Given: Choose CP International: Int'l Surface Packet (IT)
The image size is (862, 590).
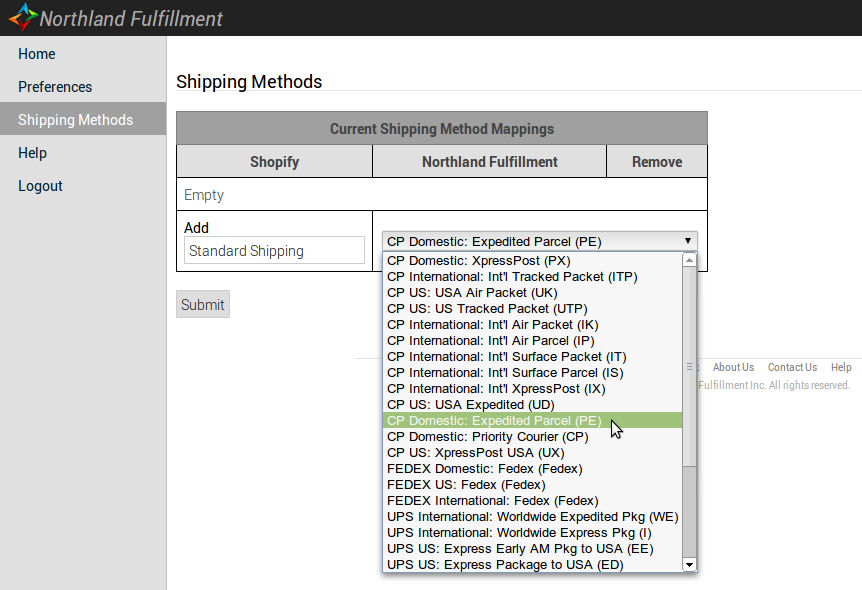Looking at the screenshot, I should (x=532, y=356).
